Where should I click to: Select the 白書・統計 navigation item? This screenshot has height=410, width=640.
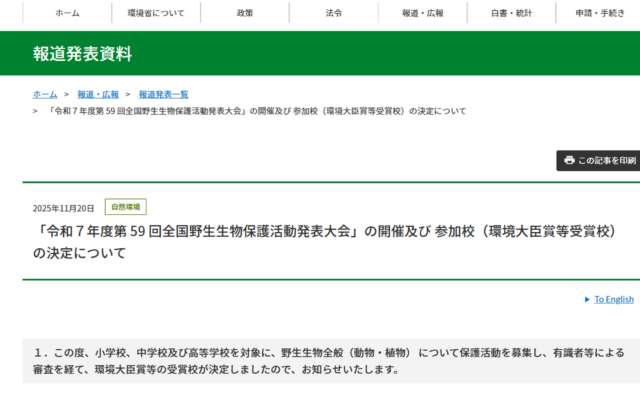512,13
